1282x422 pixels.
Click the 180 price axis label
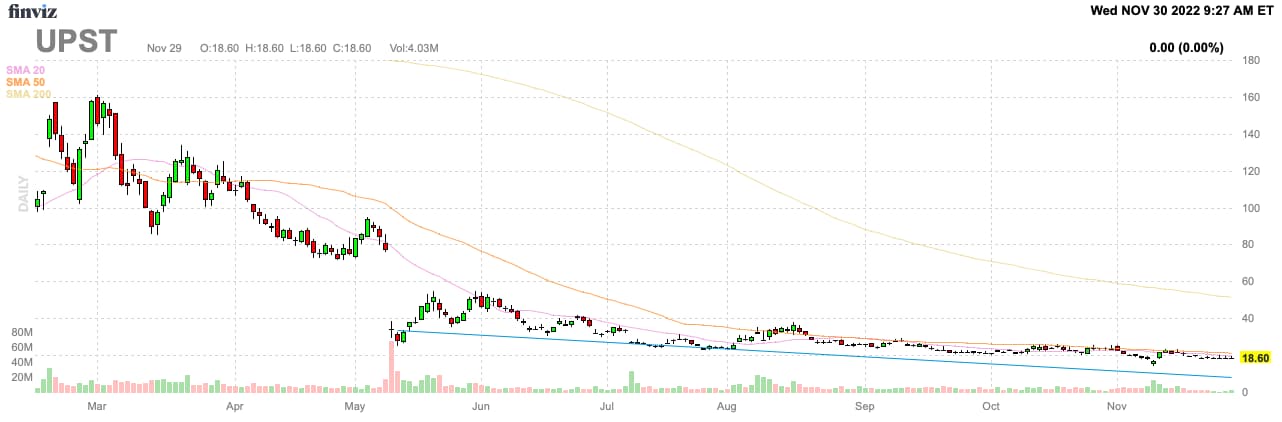click(1250, 61)
